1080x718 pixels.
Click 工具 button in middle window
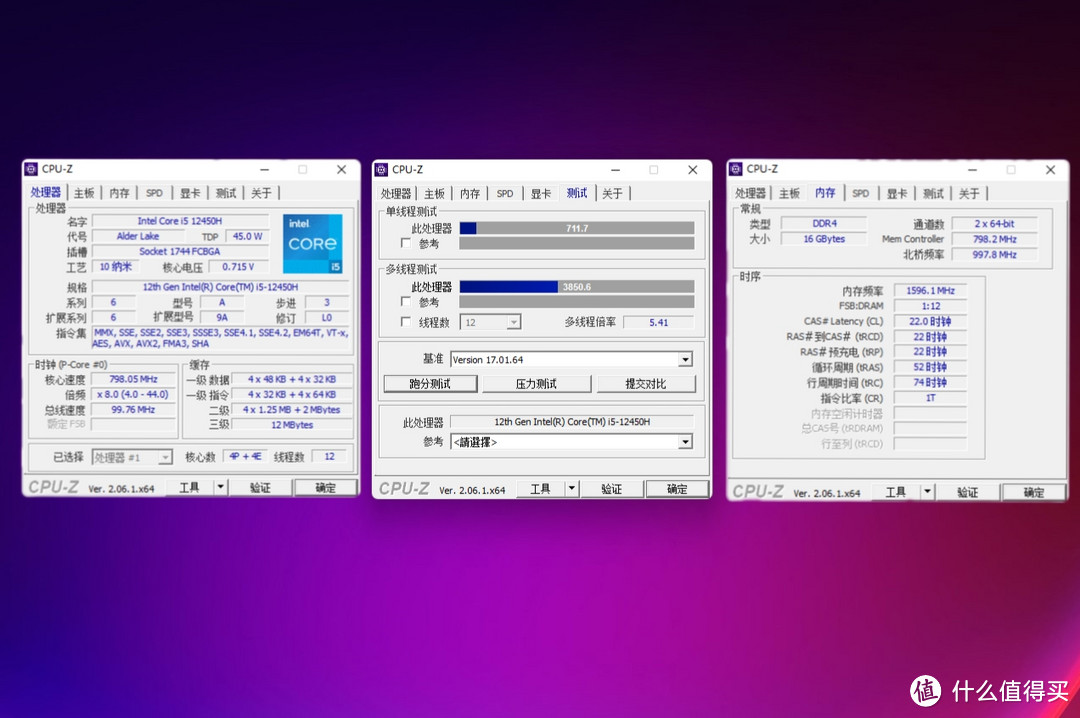[541, 489]
